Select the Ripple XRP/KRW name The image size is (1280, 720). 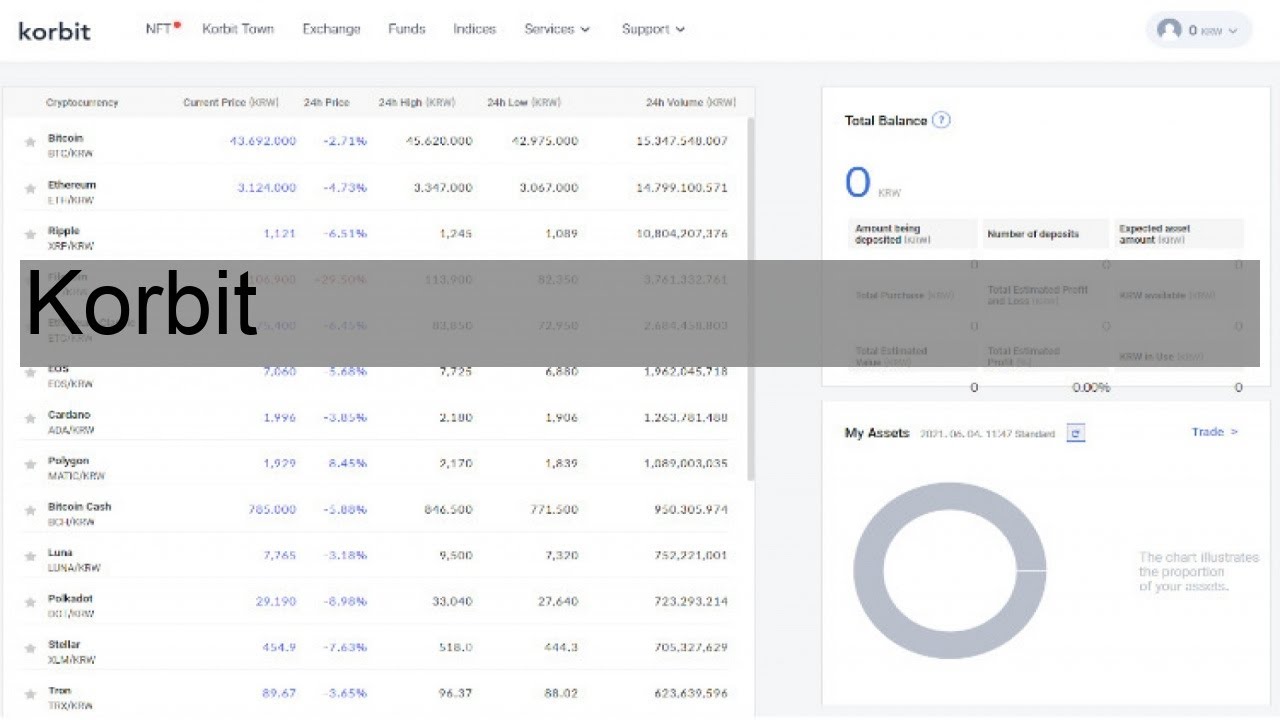[70, 238]
